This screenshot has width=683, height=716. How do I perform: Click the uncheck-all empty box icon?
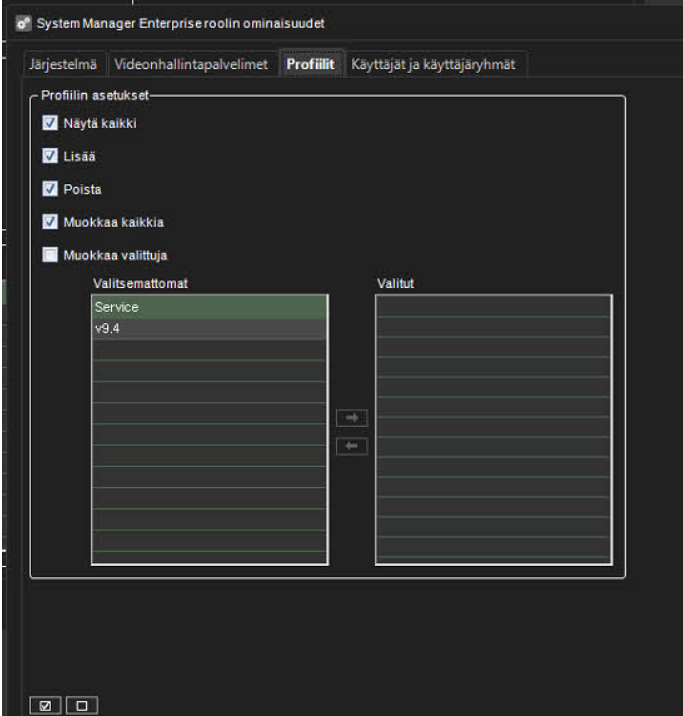coord(82,706)
